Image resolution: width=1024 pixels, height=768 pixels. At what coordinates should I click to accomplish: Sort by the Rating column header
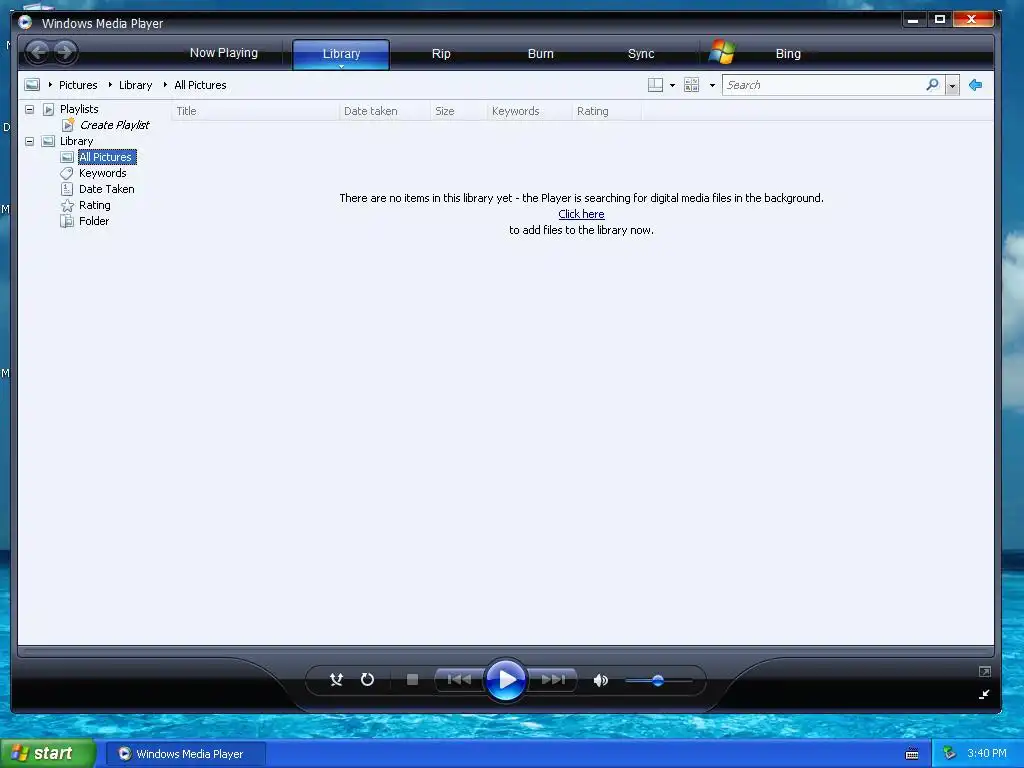click(607, 111)
